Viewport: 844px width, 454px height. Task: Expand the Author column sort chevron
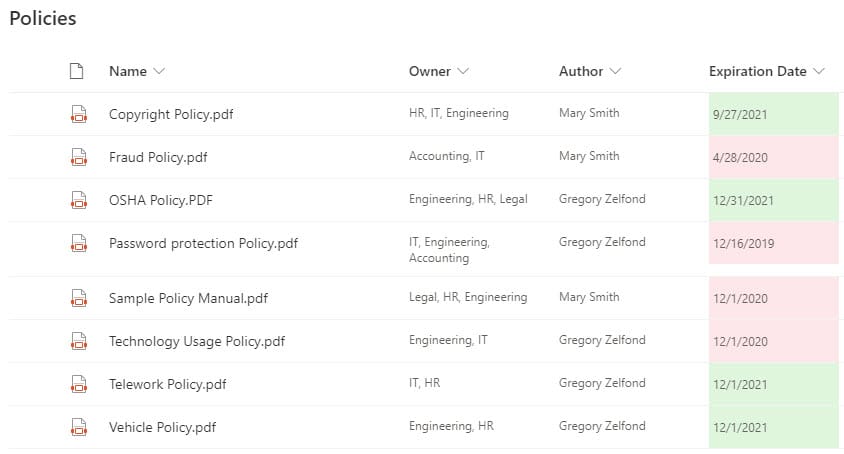(615, 71)
